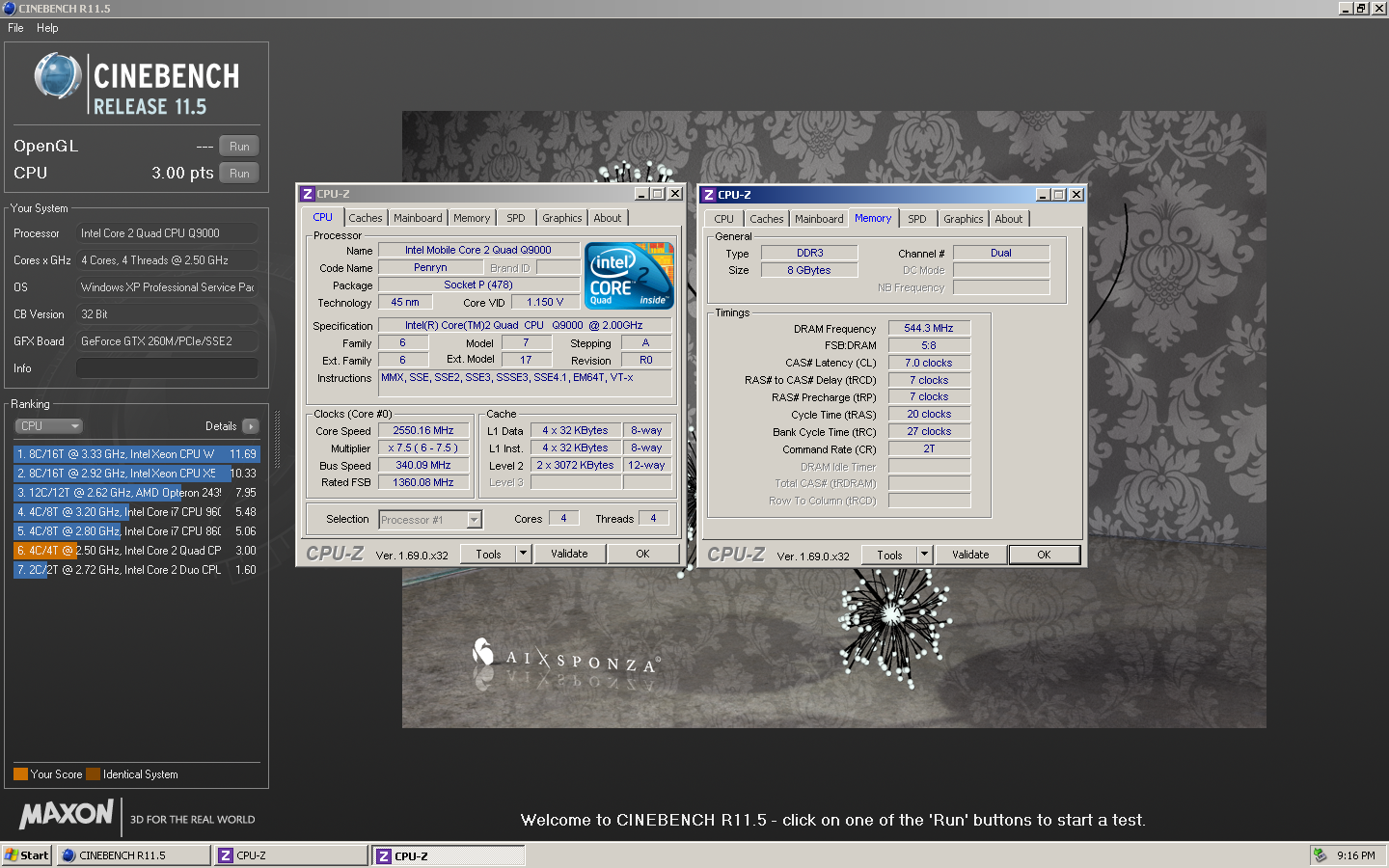The image size is (1389, 868).
Task: Switch to Graphics tab in right CPU-Z
Action: (963, 220)
